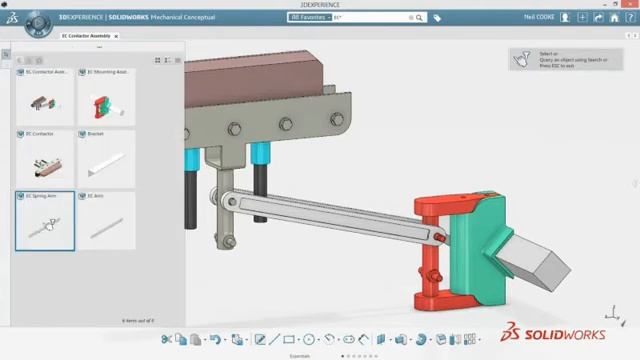Select the EC Spring Arm result thumbnail

(45, 221)
